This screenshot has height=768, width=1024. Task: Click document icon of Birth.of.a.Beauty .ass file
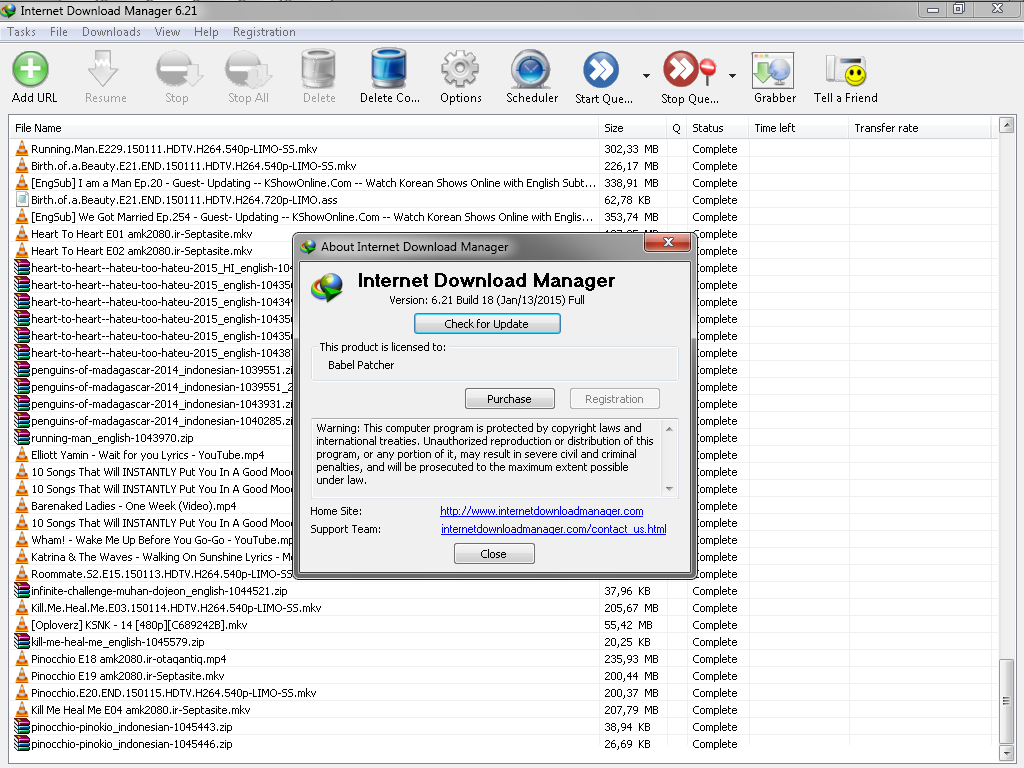click(22, 199)
